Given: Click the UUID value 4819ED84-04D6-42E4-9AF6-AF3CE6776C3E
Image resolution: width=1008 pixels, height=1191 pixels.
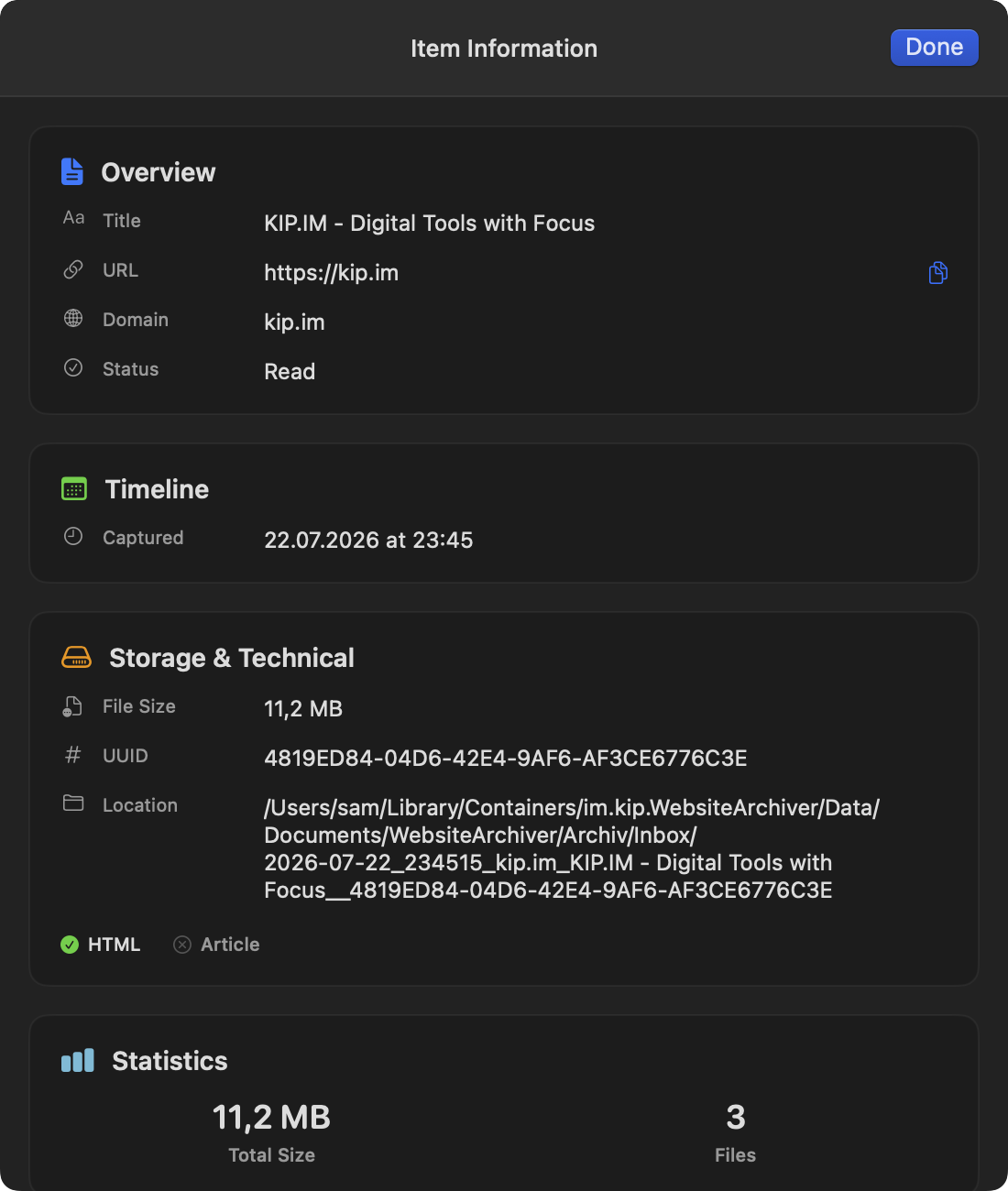Looking at the screenshot, I should 506,759.
